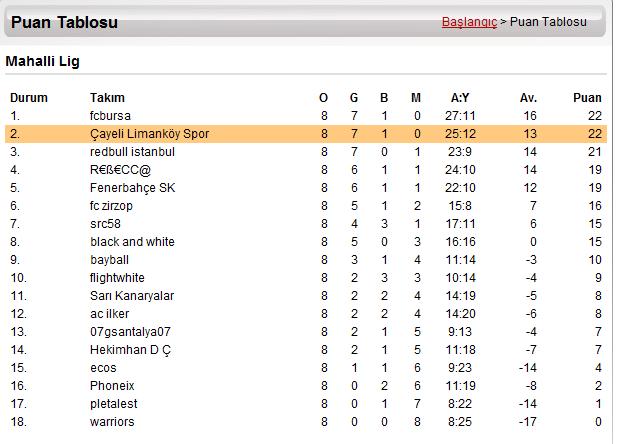Open 07gsantalya07 team entry
This screenshot has width=620, height=444.
[130, 332]
